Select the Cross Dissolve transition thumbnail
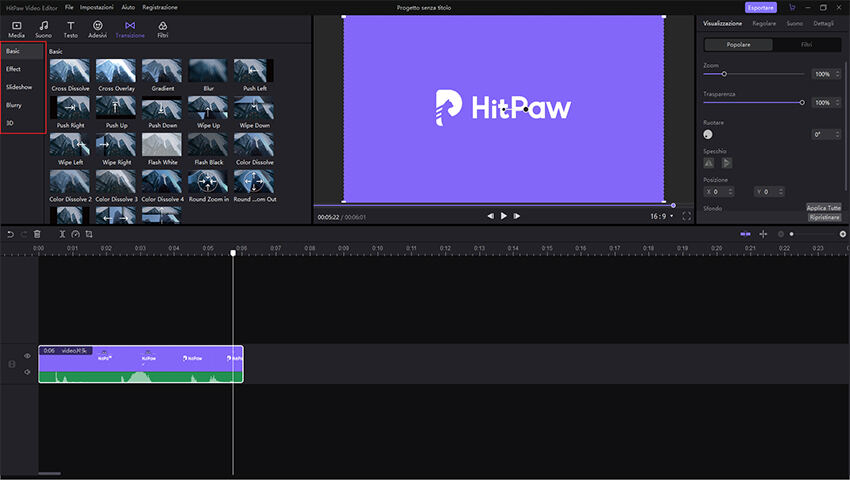Image resolution: width=850 pixels, height=480 pixels. tap(70, 70)
